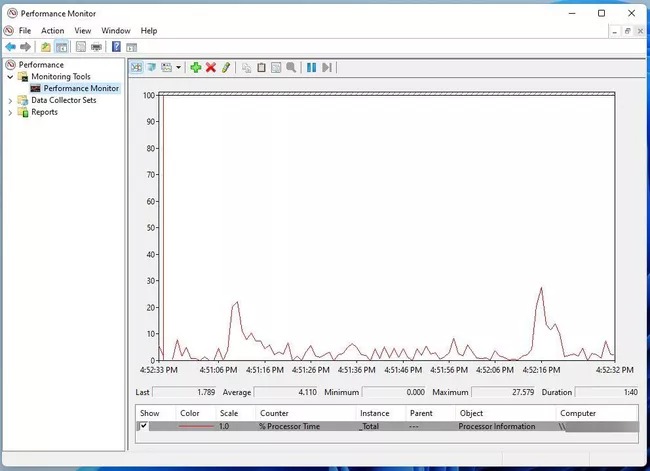650x471 pixels.
Task: Click the Properties icon in the MMC toolbar
Action: click(x=81, y=47)
